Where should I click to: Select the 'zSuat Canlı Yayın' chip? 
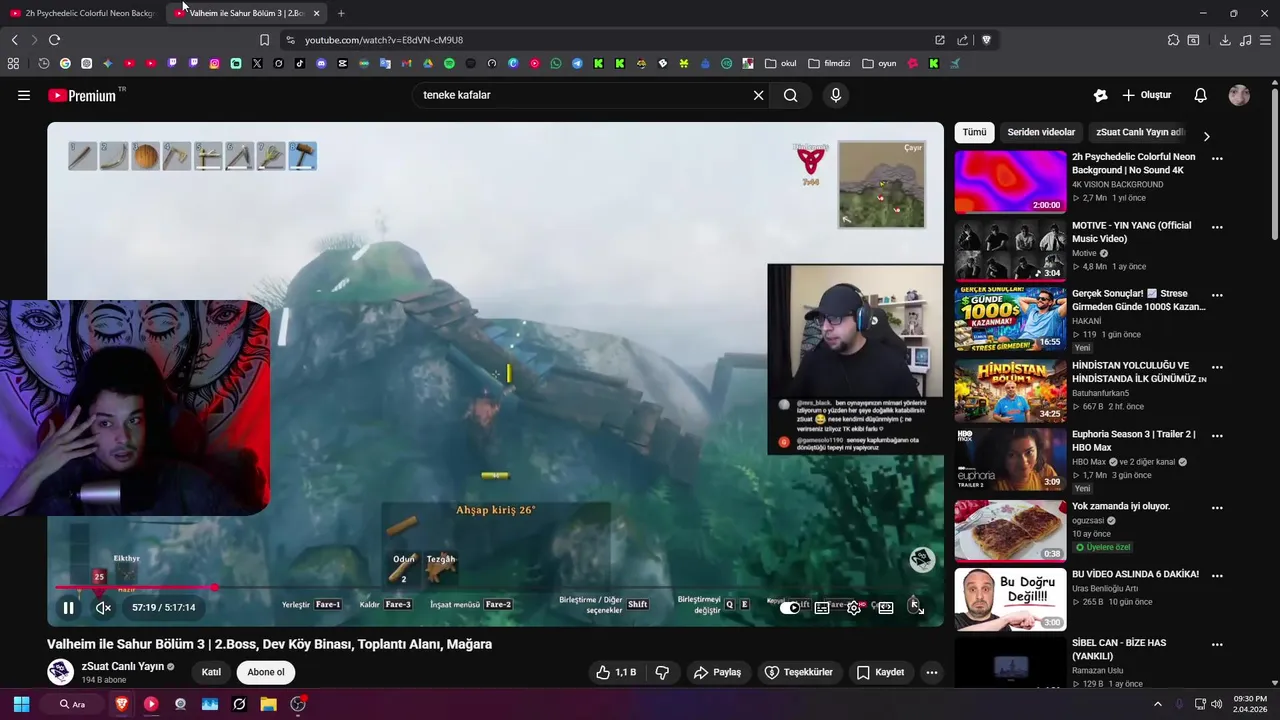pos(1140,132)
